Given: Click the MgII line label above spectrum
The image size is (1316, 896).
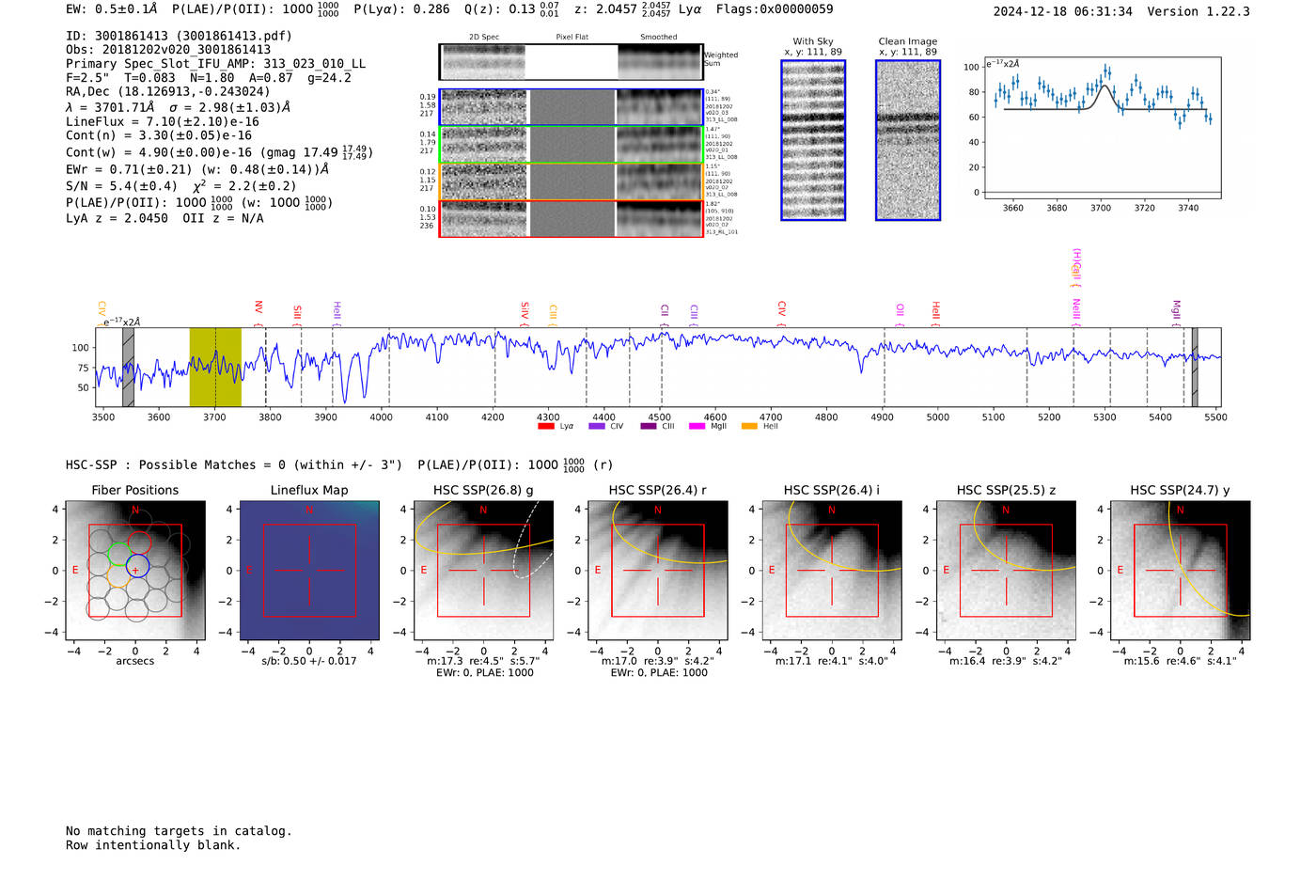Looking at the screenshot, I should (x=1176, y=310).
